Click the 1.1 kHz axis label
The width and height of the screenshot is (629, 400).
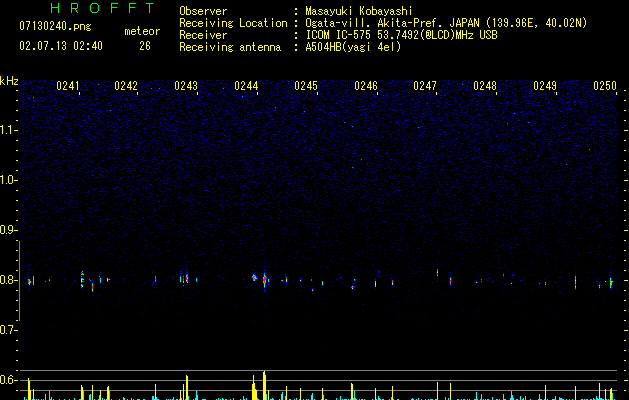pos(8,130)
